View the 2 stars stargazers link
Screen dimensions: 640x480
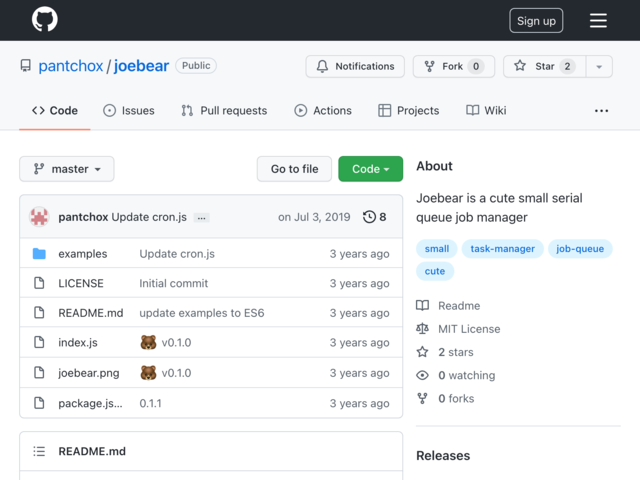coord(445,352)
